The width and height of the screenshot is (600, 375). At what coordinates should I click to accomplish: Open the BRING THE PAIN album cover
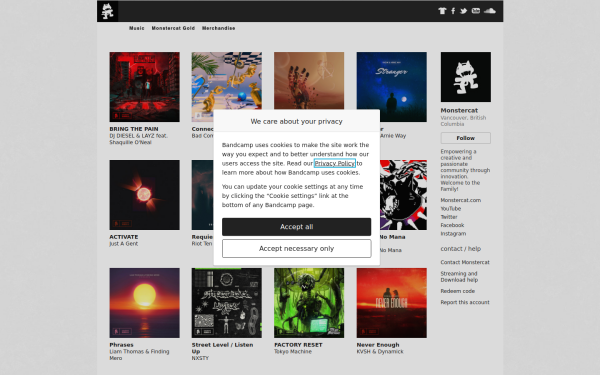click(144, 87)
